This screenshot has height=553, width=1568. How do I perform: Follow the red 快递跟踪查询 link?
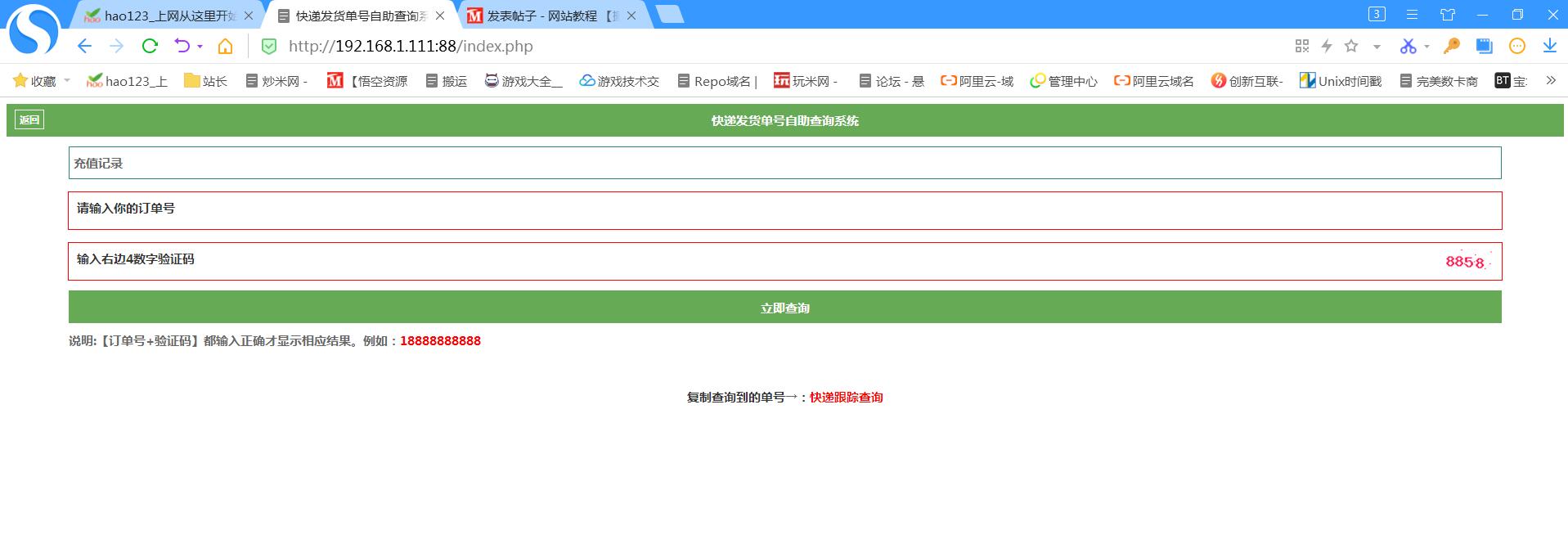click(x=846, y=398)
